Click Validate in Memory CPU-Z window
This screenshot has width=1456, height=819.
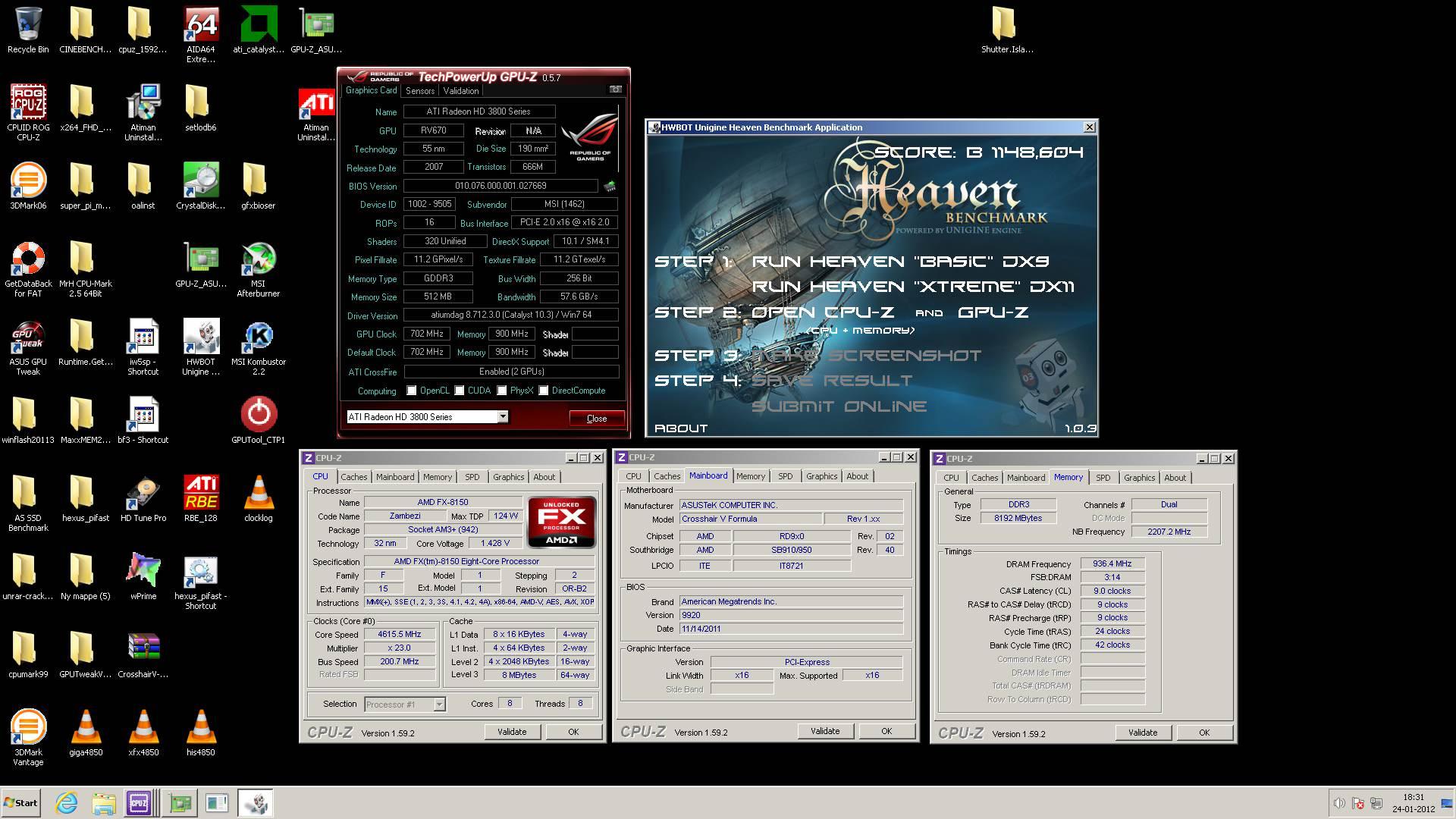1143,733
